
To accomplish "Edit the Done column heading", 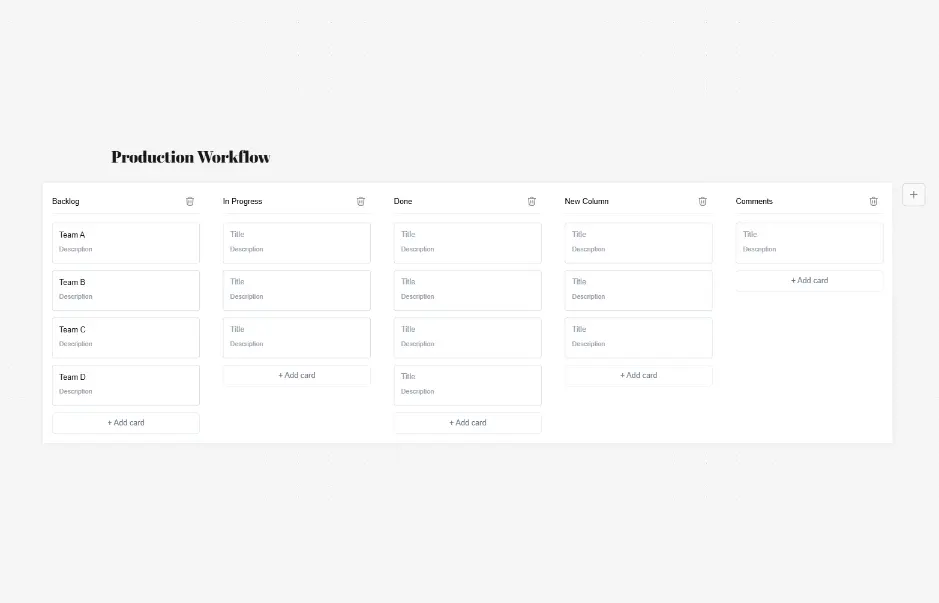I will [403, 201].
